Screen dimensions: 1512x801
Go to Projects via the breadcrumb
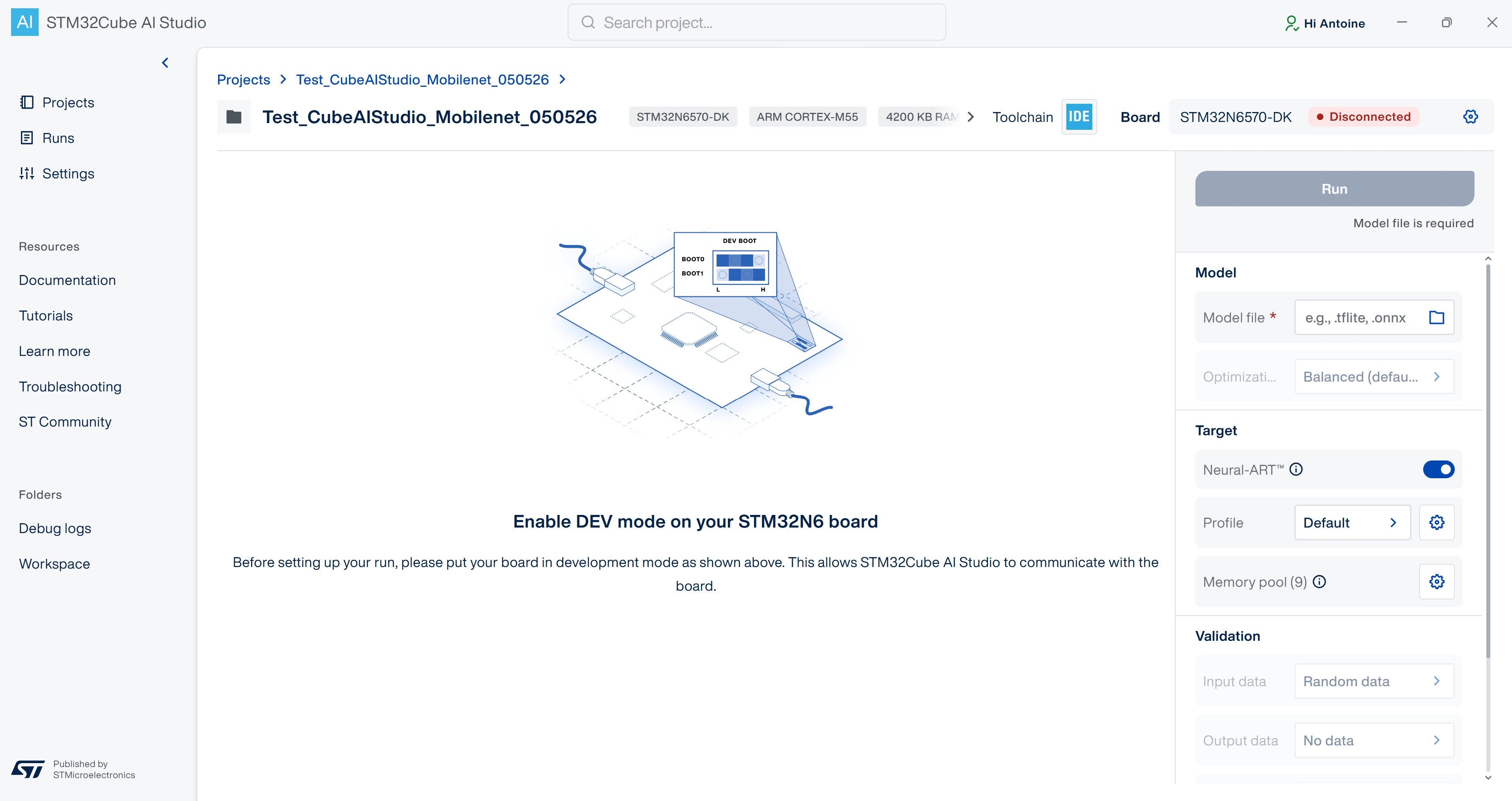(x=244, y=79)
